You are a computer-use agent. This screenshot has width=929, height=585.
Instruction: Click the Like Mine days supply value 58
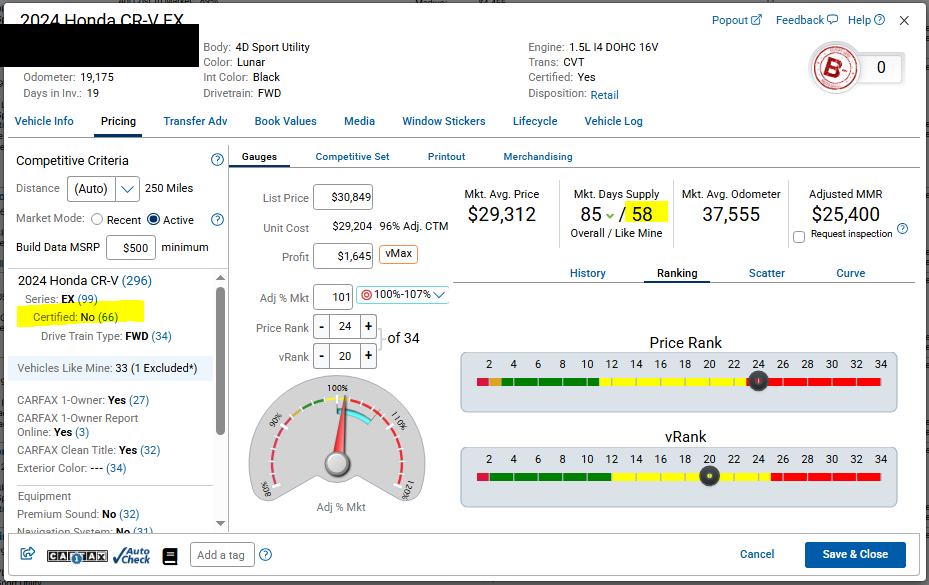tap(642, 214)
